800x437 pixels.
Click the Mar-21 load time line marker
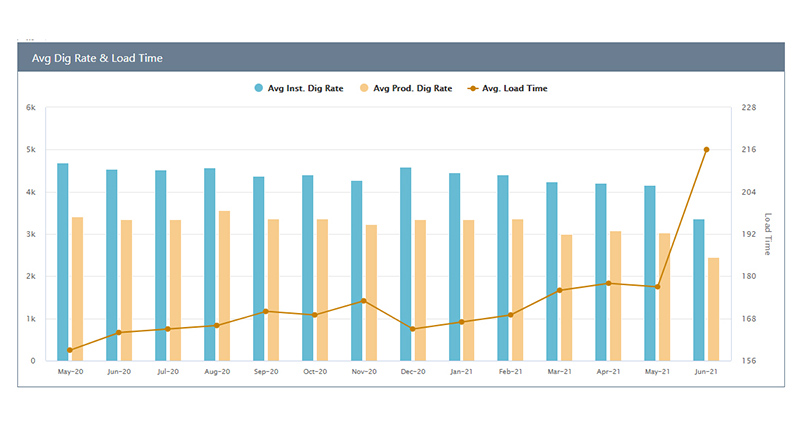(559, 290)
